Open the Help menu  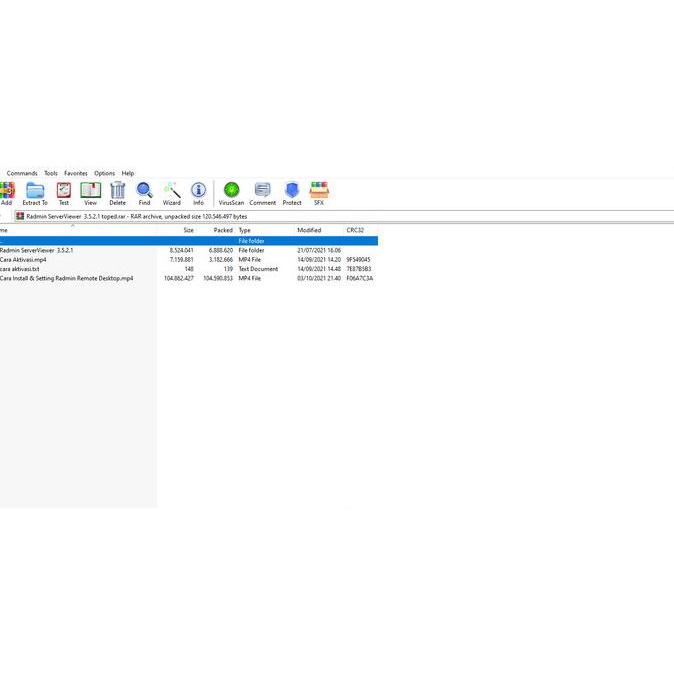(x=128, y=173)
